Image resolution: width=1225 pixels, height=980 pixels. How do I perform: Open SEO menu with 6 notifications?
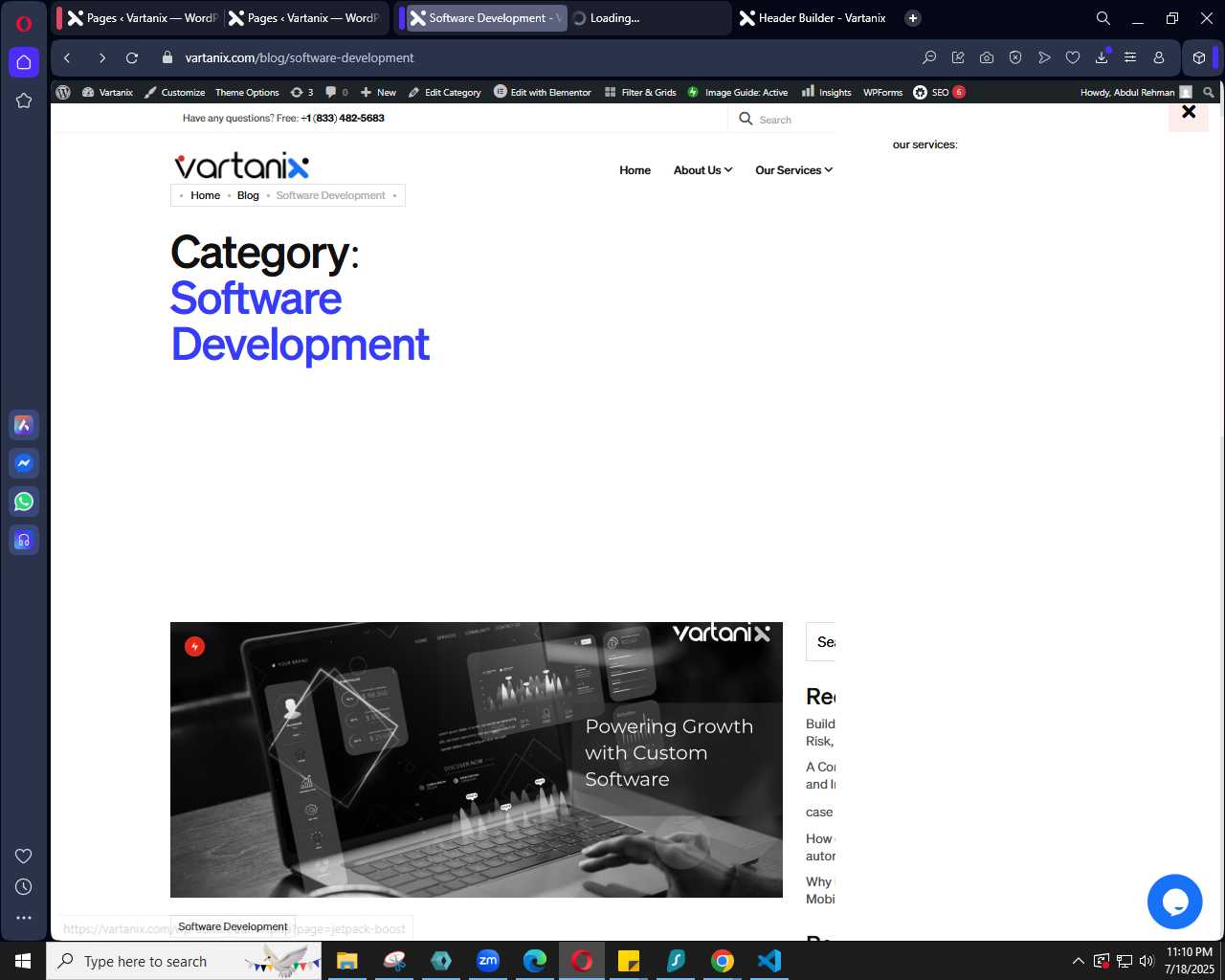(x=939, y=92)
